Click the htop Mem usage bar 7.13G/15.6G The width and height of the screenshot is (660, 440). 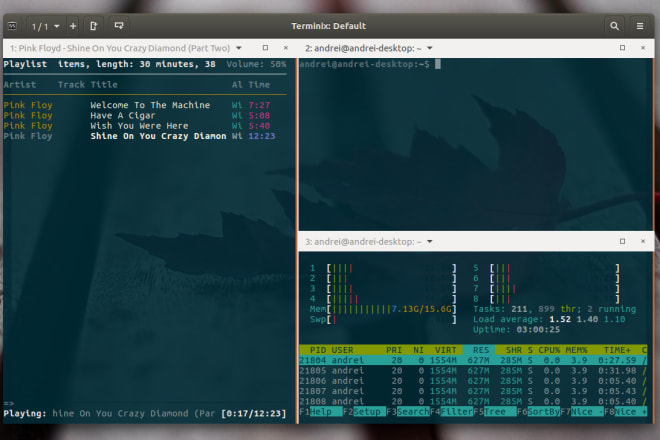[383, 309]
